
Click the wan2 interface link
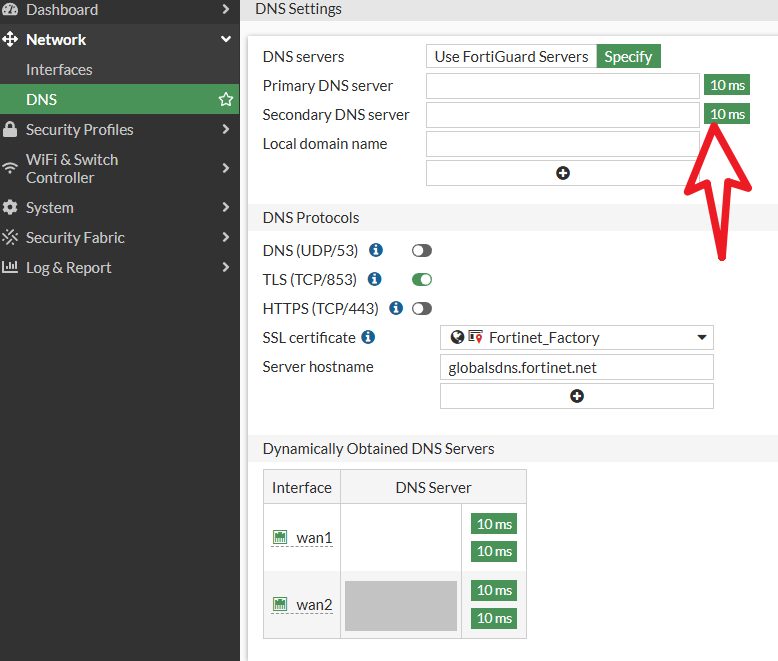click(x=313, y=605)
